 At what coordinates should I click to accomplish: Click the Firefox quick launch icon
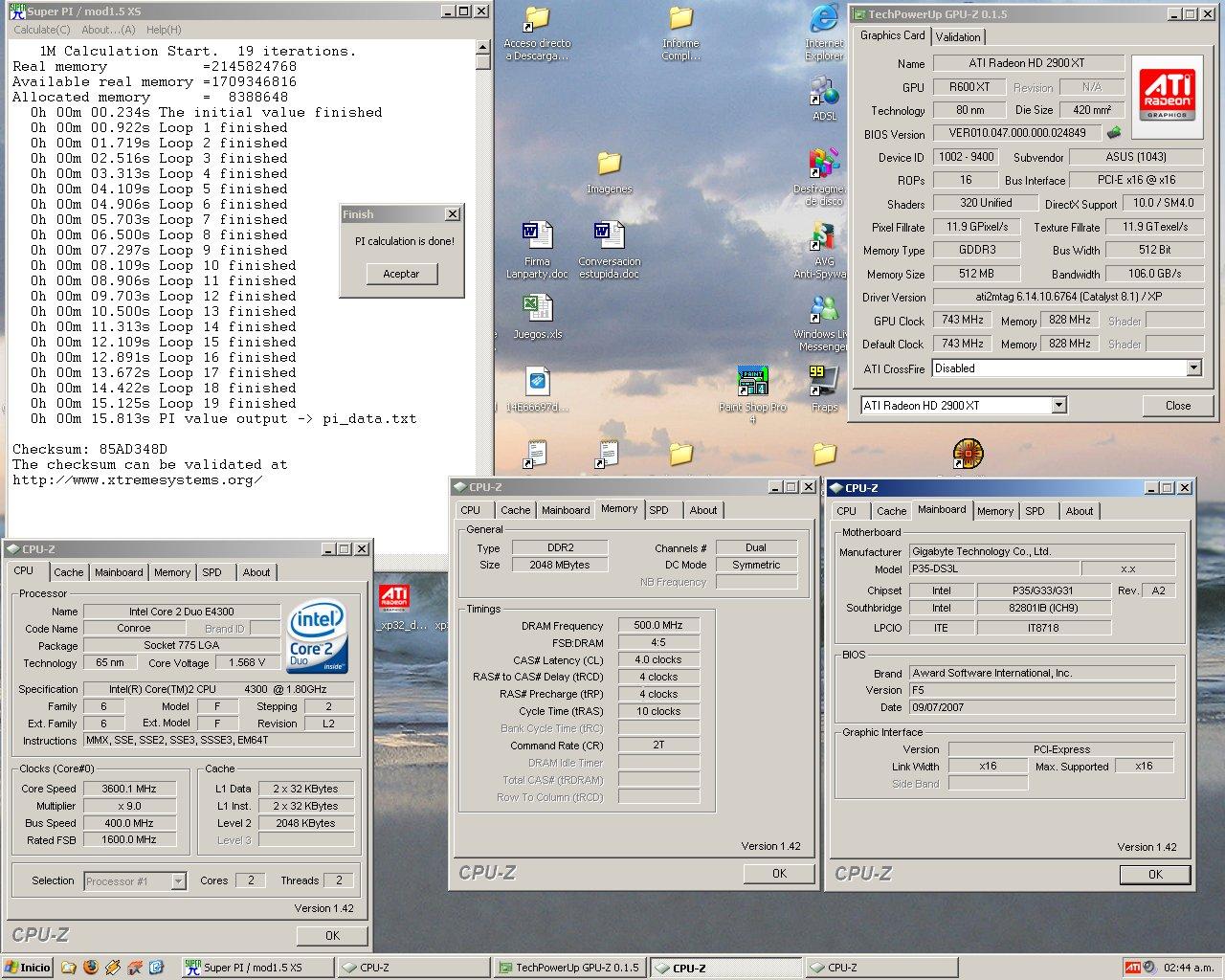91,968
